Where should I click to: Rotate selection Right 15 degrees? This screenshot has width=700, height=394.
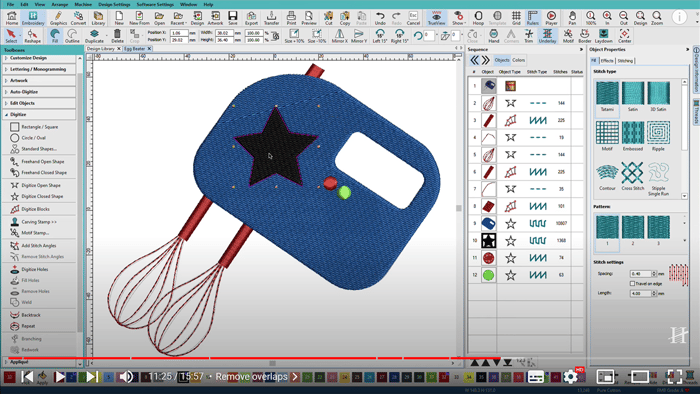tap(399, 36)
